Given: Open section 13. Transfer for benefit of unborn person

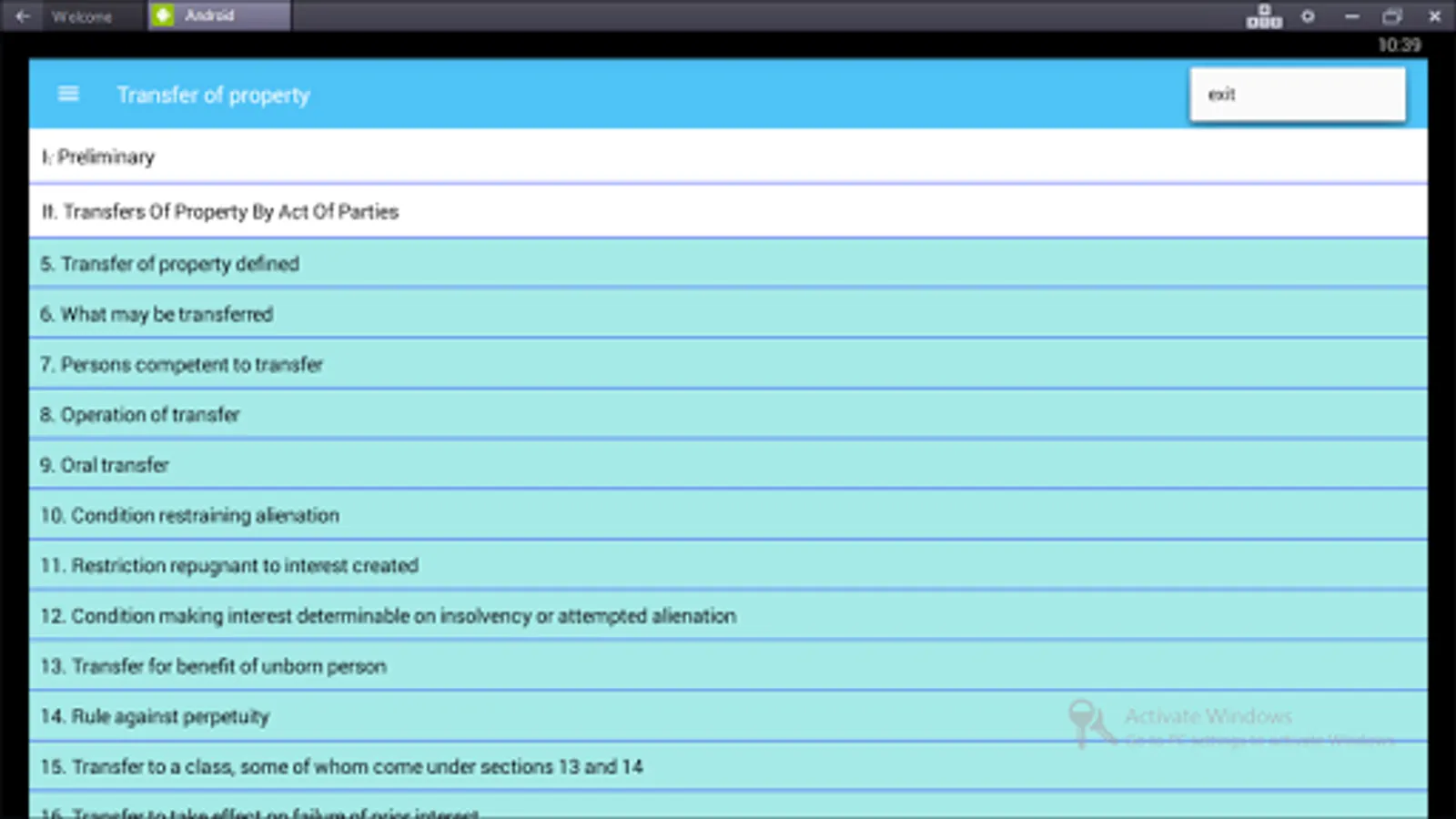Looking at the screenshot, I should pos(728,666).
